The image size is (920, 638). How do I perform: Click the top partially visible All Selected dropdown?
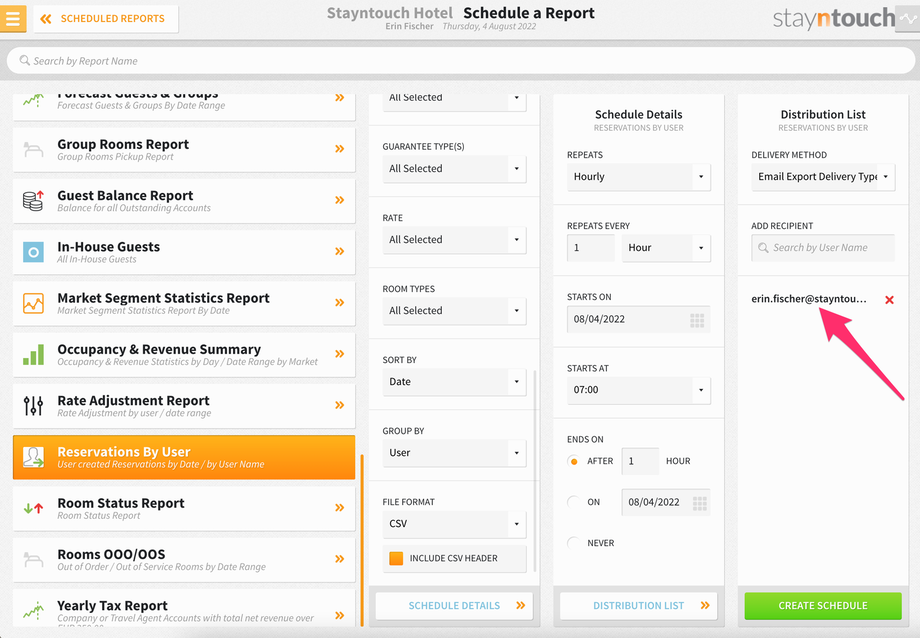pos(454,101)
